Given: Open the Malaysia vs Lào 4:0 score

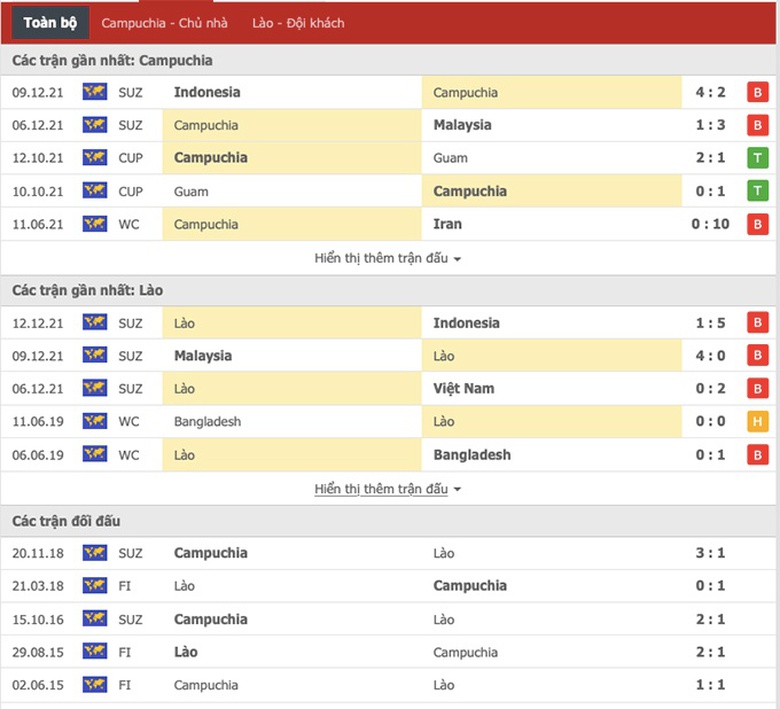Looking at the screenshot, I should click(711, 356).
